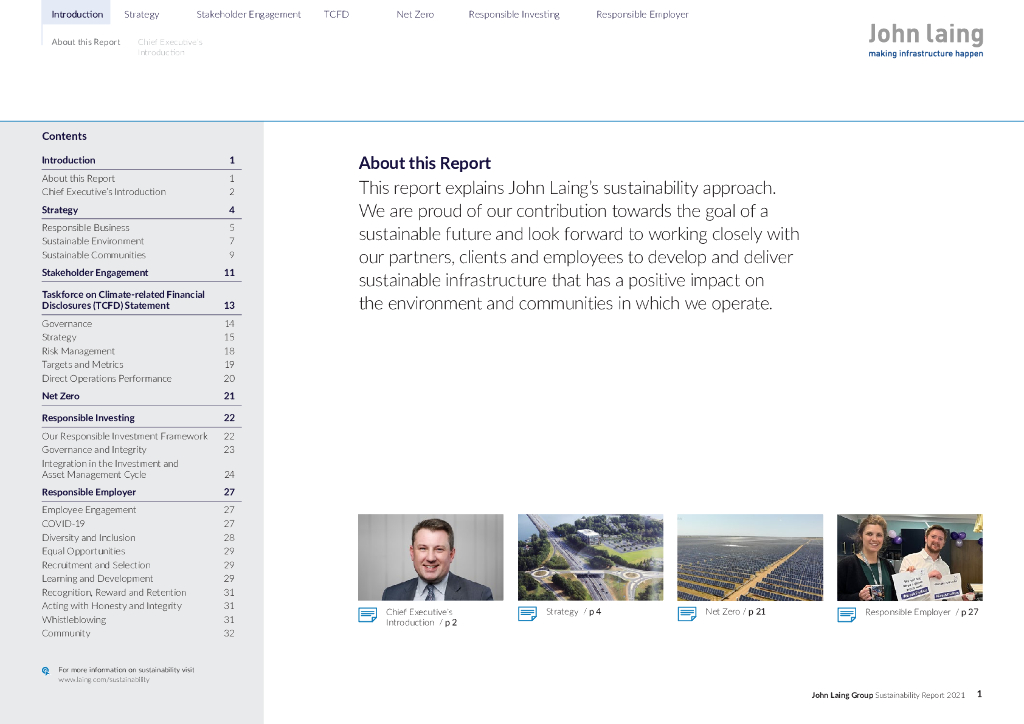Click the About this Report main heading
The height and width of the screenshot is (724, 1024).
click(x=424, y=163)
